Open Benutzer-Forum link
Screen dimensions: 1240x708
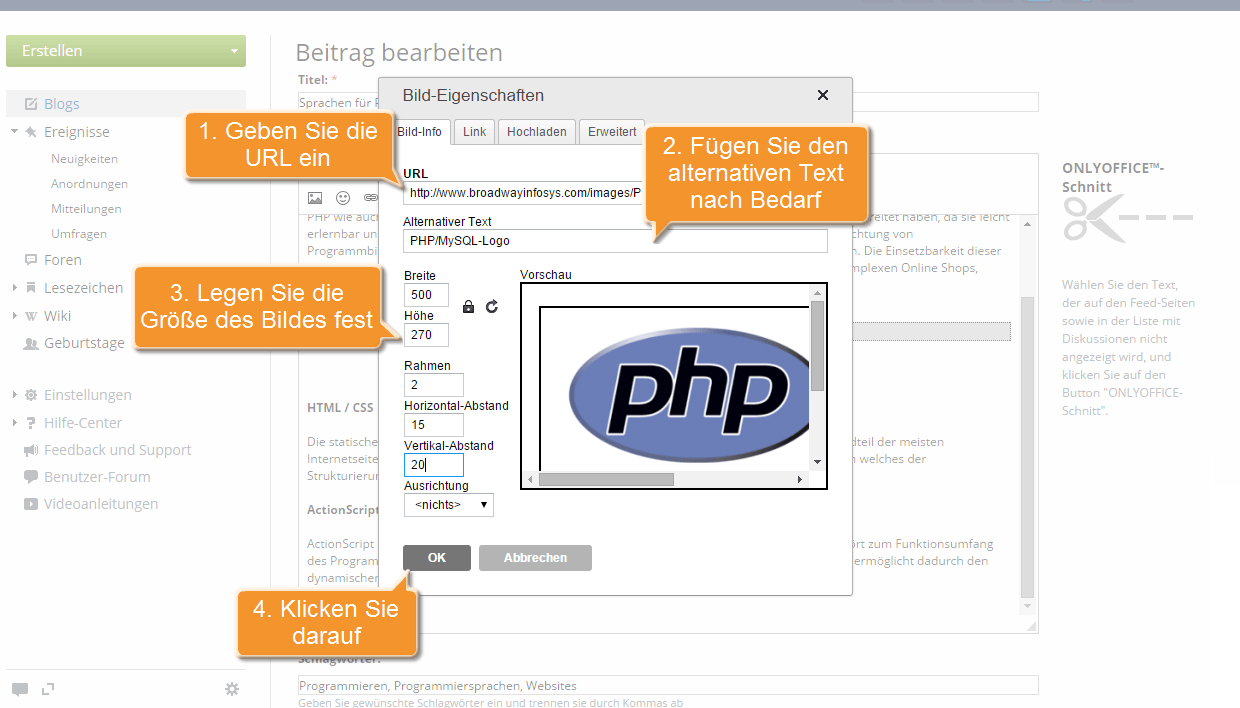(97, 477)
